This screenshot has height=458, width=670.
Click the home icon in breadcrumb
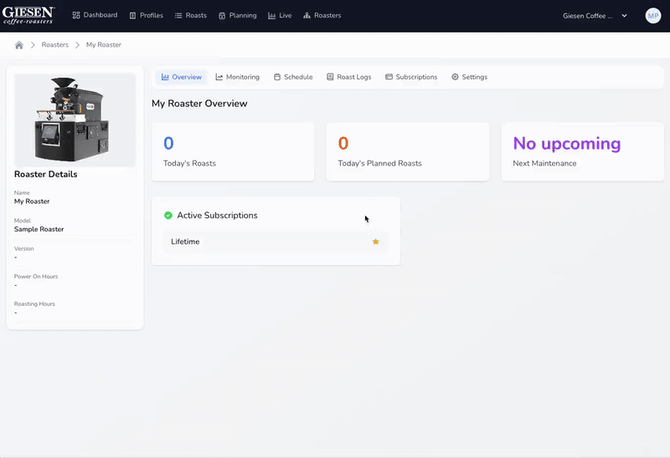[x=19, y=45]
